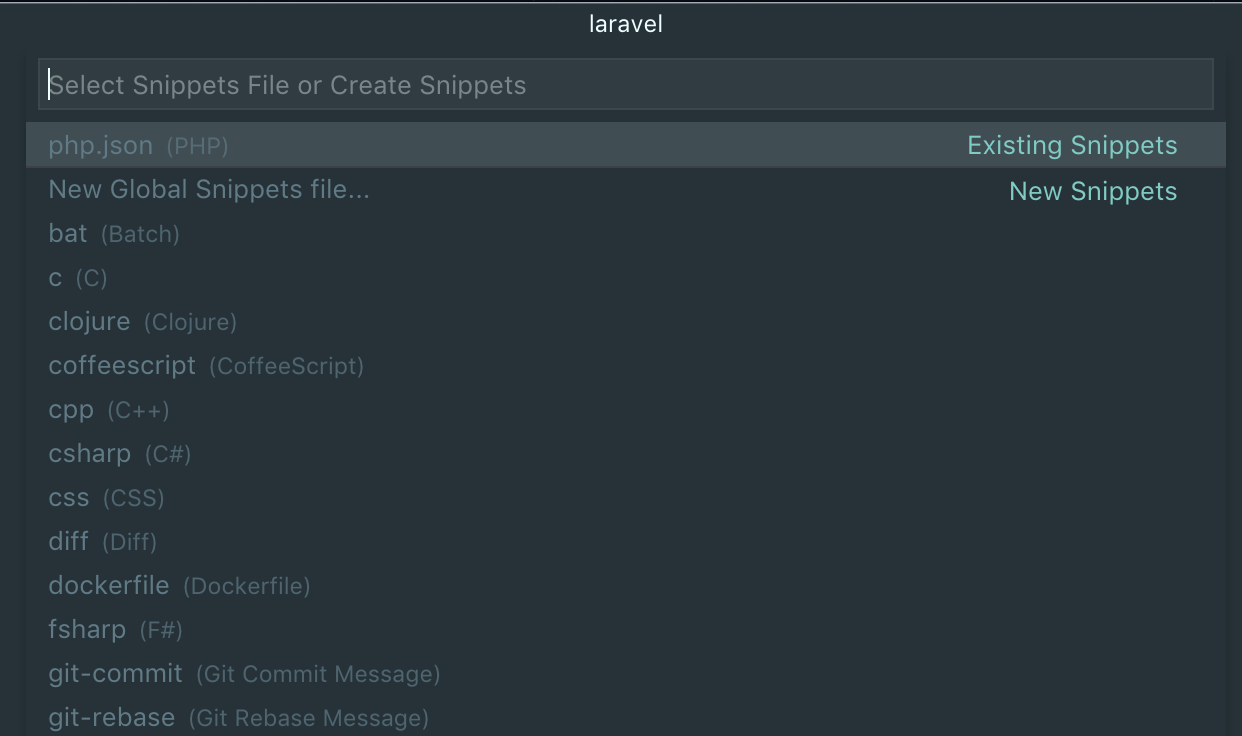Image resolution: width=1242 pixels, height=736 pixels.
Task: Select cpp (C++) snippets entry
Action: coord(109,410)
